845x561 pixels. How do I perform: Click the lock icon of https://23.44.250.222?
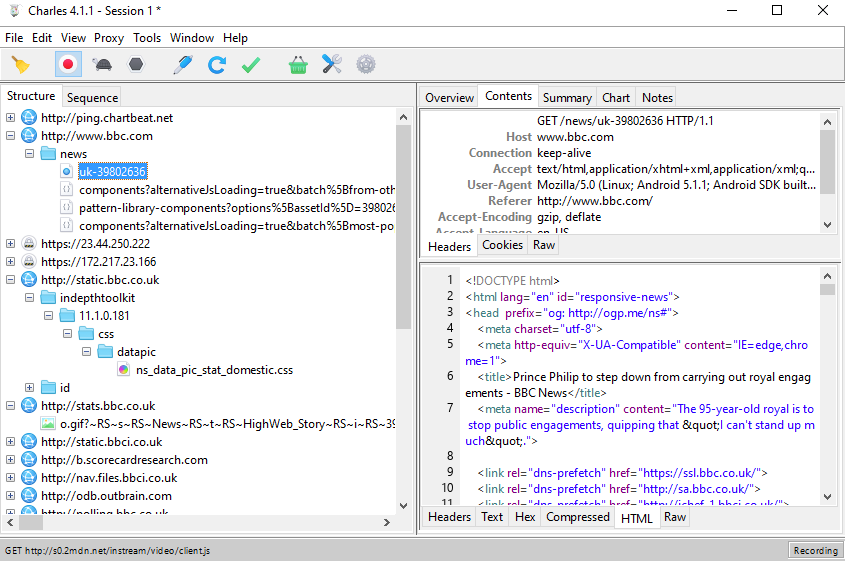coord(29,244)
